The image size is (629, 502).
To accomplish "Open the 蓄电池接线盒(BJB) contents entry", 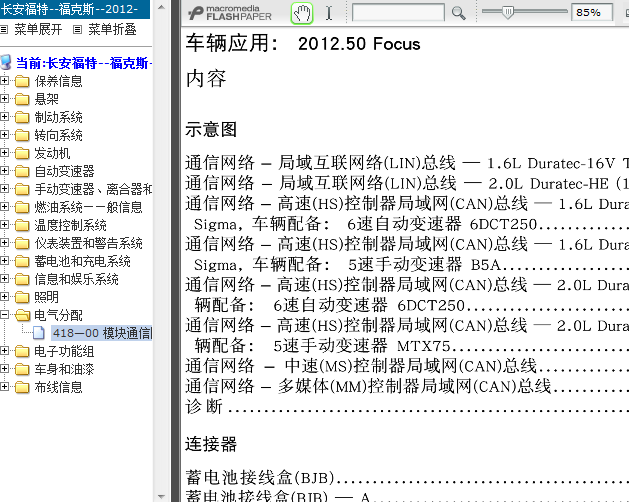I will click(407, 478).
